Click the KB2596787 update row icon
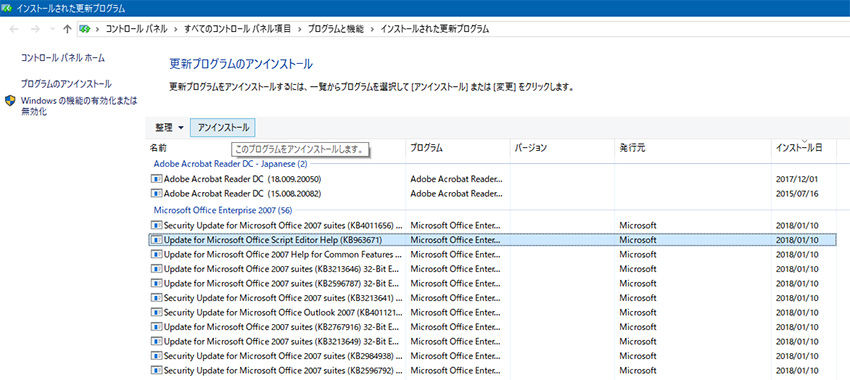 [x=156, y=284]
